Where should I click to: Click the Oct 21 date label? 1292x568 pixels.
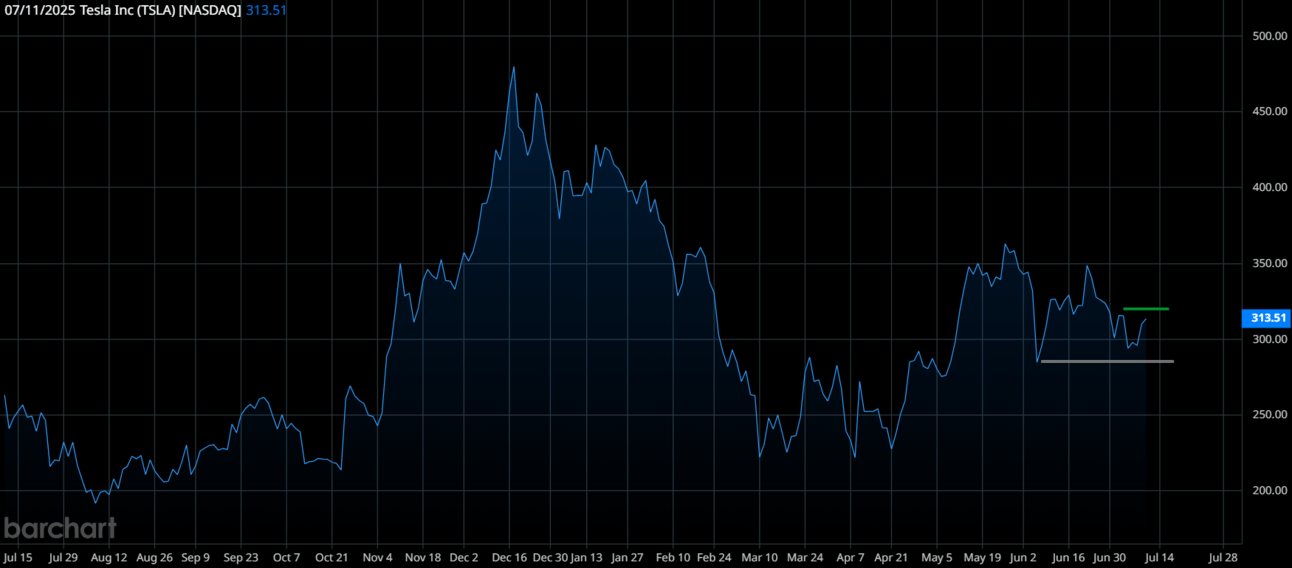click(x=331, y=557)
